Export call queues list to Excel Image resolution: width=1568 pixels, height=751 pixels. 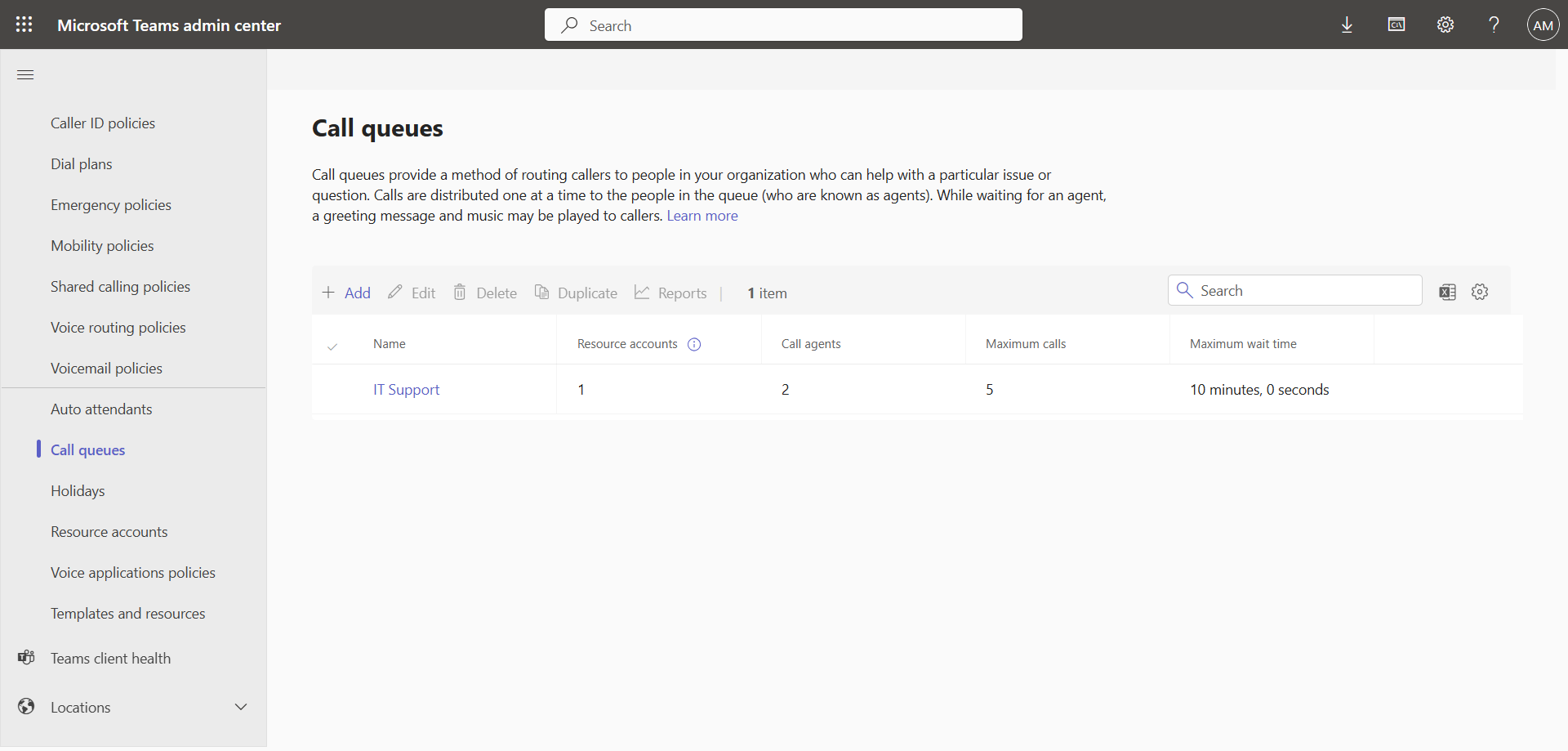pyautogui.click(x=1447, y=292)
